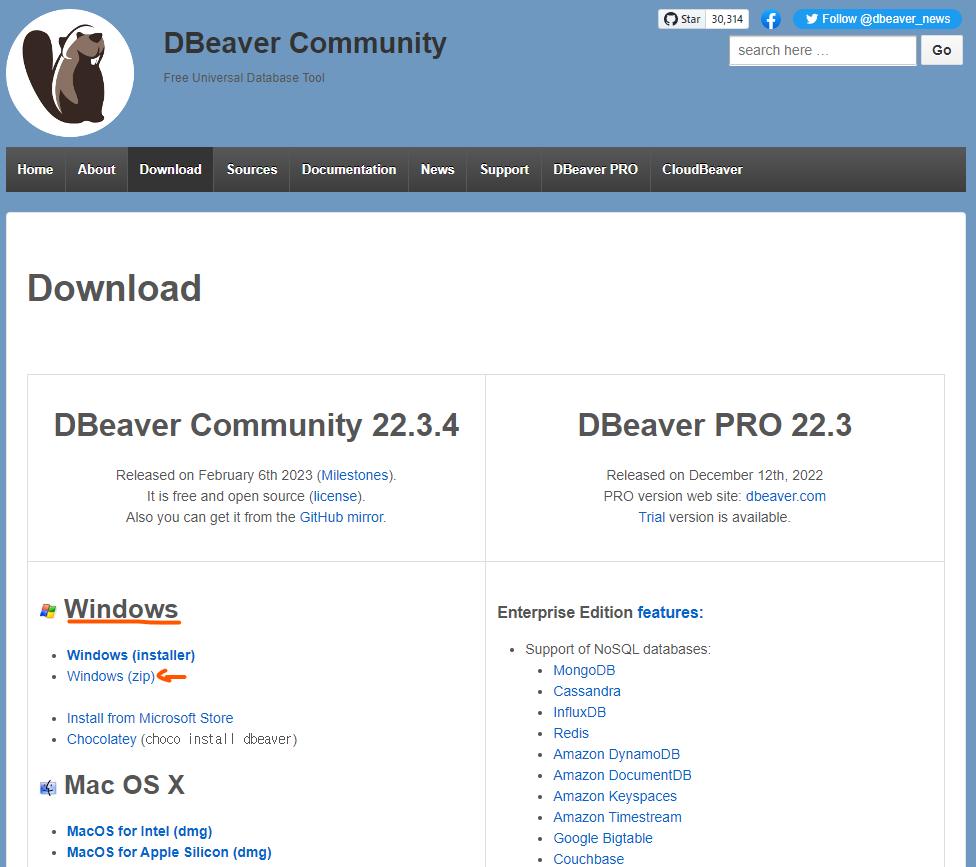976x867 pixels.
Task: Focus the search here input field
Action: pyautogui.click(x=822, y=50)
